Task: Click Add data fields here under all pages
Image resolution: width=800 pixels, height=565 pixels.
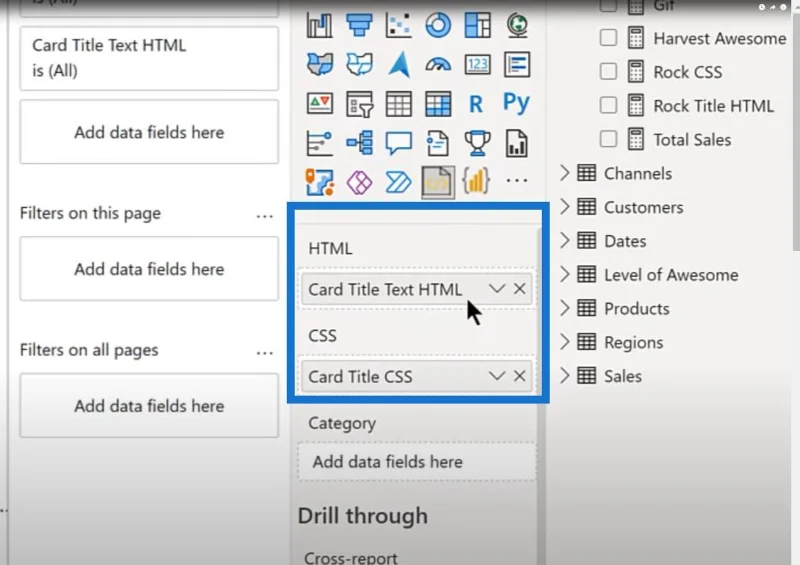Action: (x=149, y=406)
